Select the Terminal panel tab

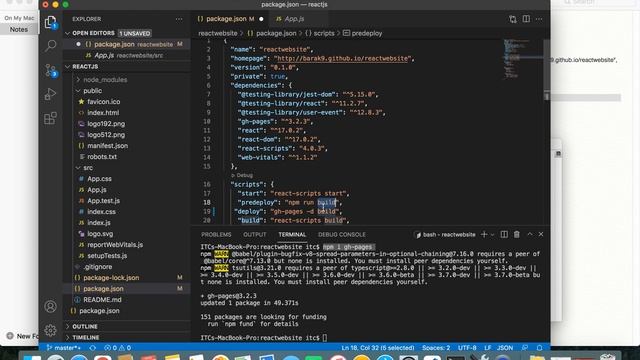pos(292,235)
